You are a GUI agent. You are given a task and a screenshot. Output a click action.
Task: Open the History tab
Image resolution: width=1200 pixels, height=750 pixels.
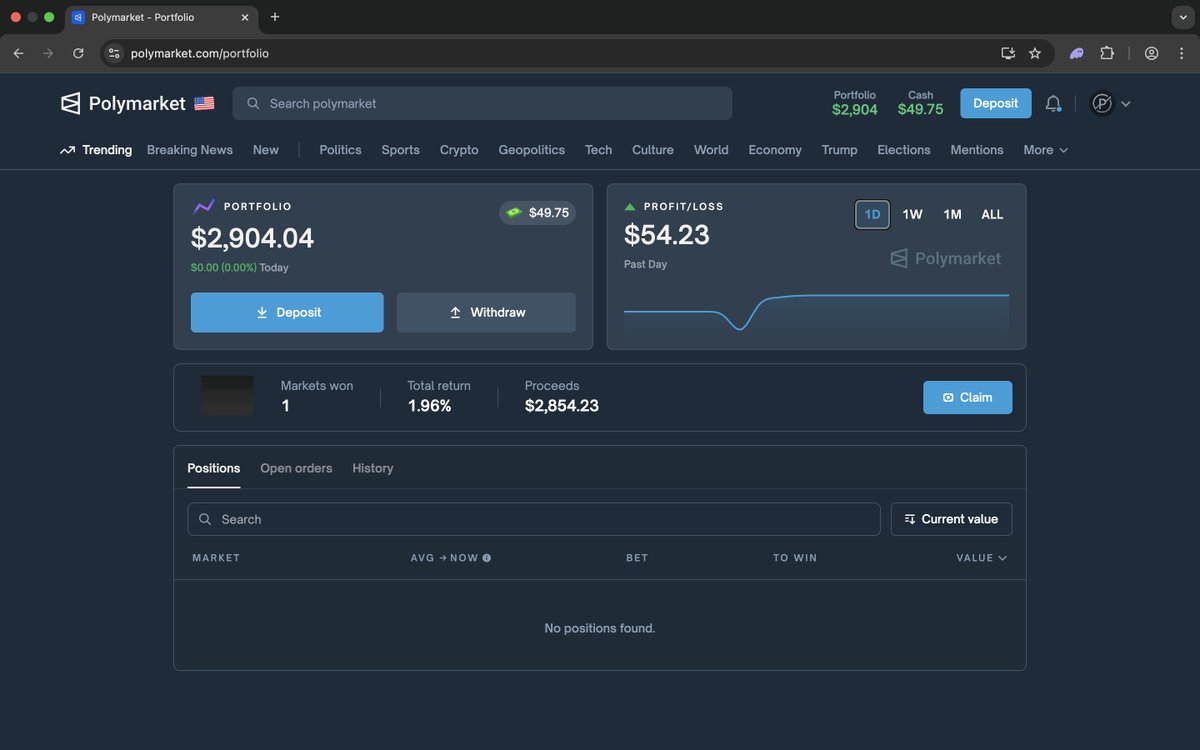click(372, 468)
